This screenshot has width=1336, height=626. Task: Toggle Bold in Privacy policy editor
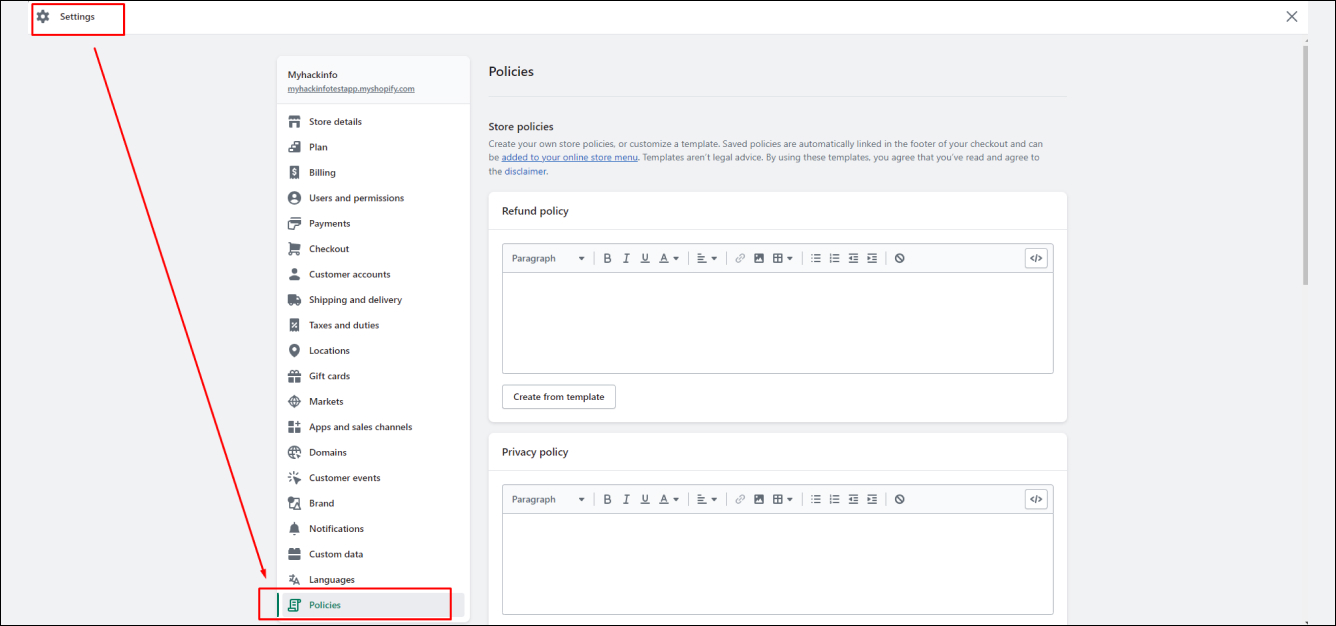point(607,499)
